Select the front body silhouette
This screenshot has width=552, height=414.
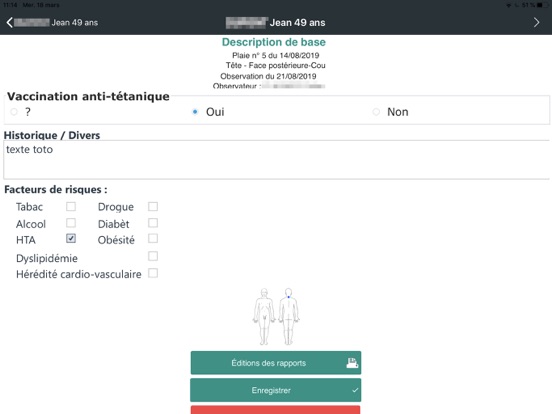pyautogui.click(x=264, y=316)
